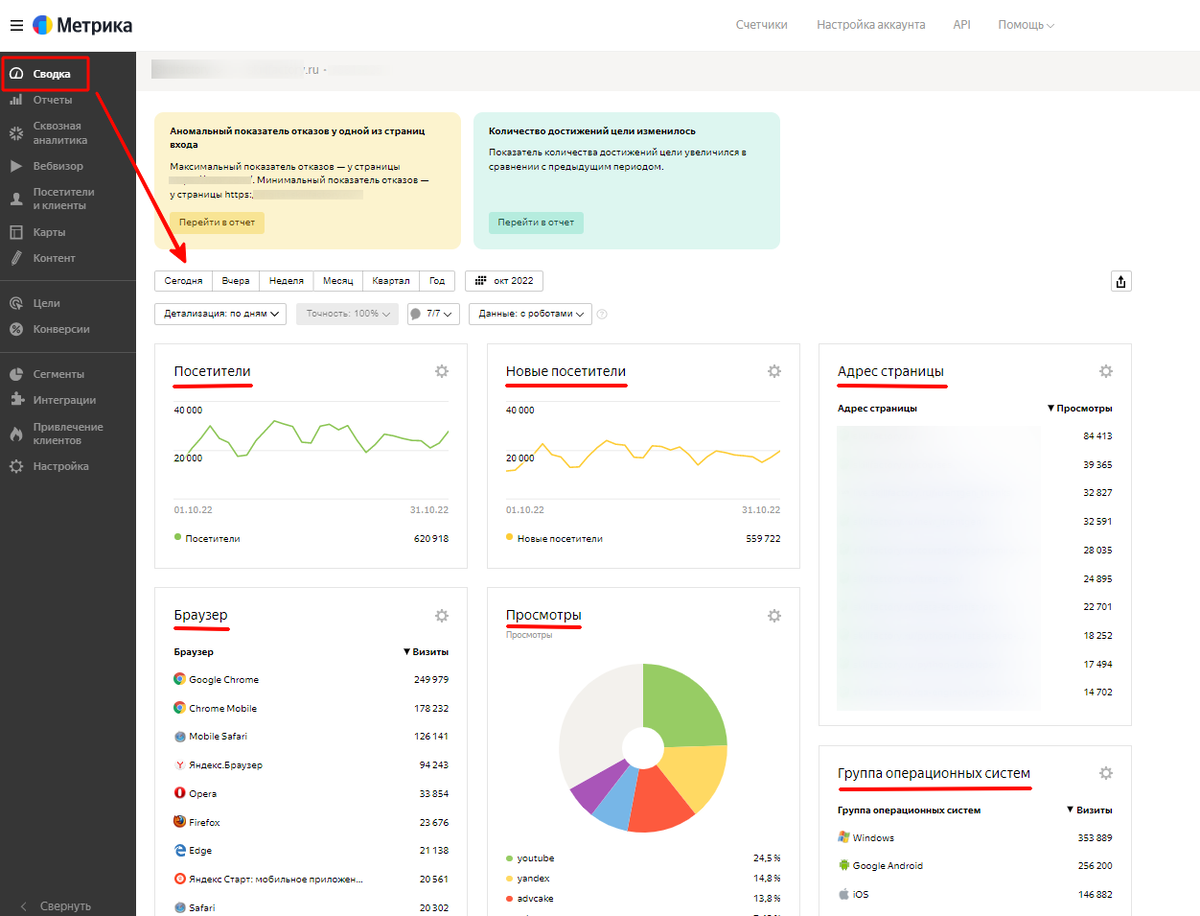This screenshot has width=1200, height=916.
Task: Click the Конверсии percent icon
Action: (x=17, y=329)
